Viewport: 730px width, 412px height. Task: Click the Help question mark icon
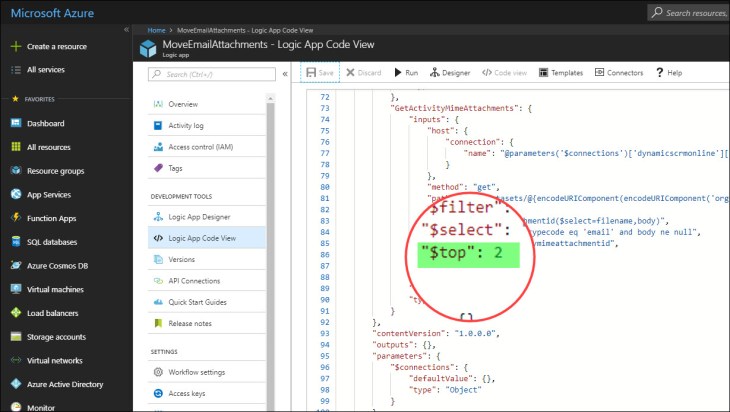point(660,73)
